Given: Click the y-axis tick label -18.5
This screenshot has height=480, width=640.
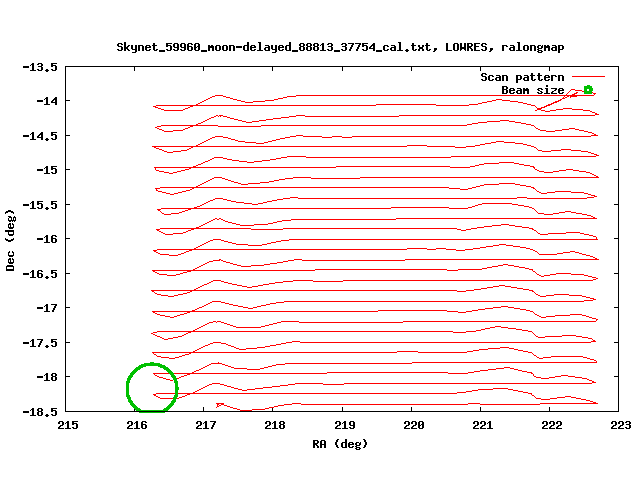Looking at the screenshot, I should click(40, 412).
